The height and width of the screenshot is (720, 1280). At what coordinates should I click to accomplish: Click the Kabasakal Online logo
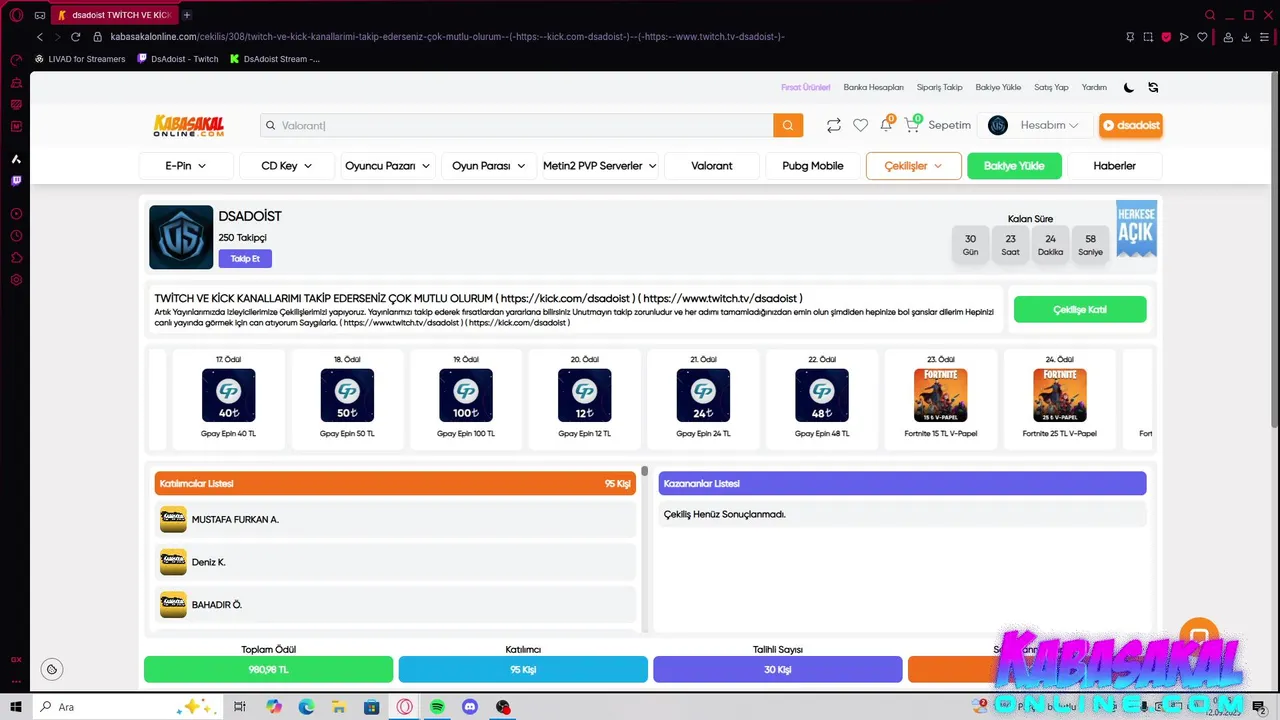188,125
